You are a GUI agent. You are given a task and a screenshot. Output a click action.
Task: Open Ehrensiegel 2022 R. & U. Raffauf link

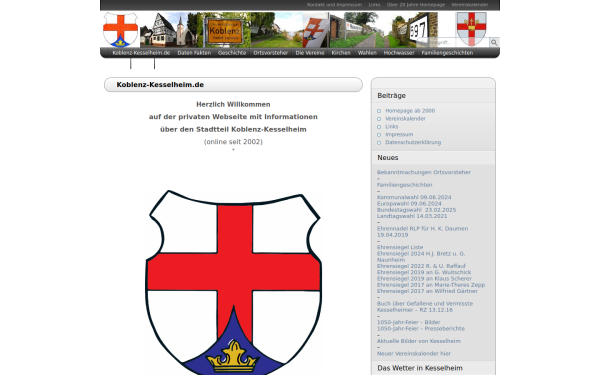pyautogui.click(x=421, y=266)
